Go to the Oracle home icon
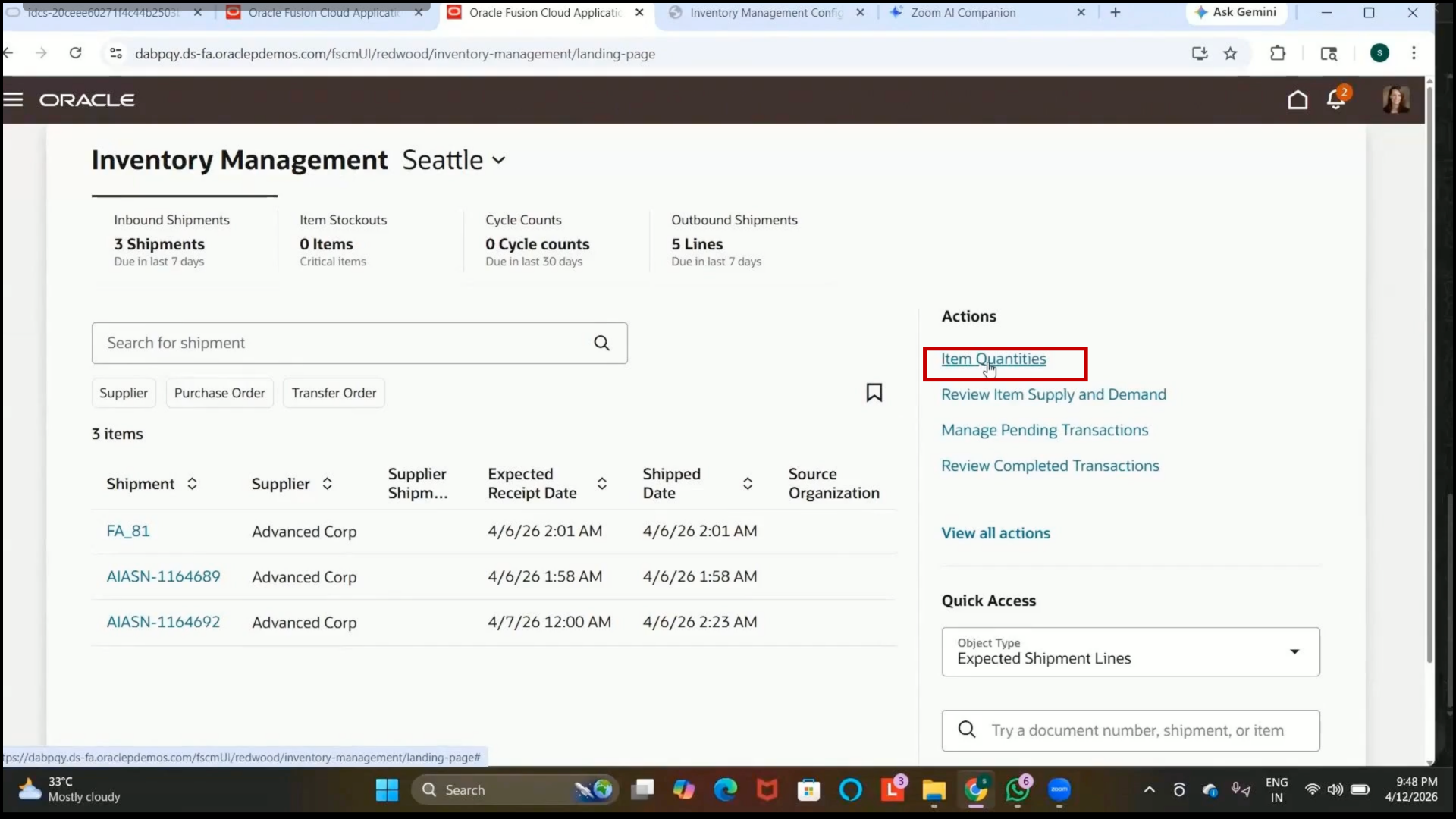 [1298, 99]
